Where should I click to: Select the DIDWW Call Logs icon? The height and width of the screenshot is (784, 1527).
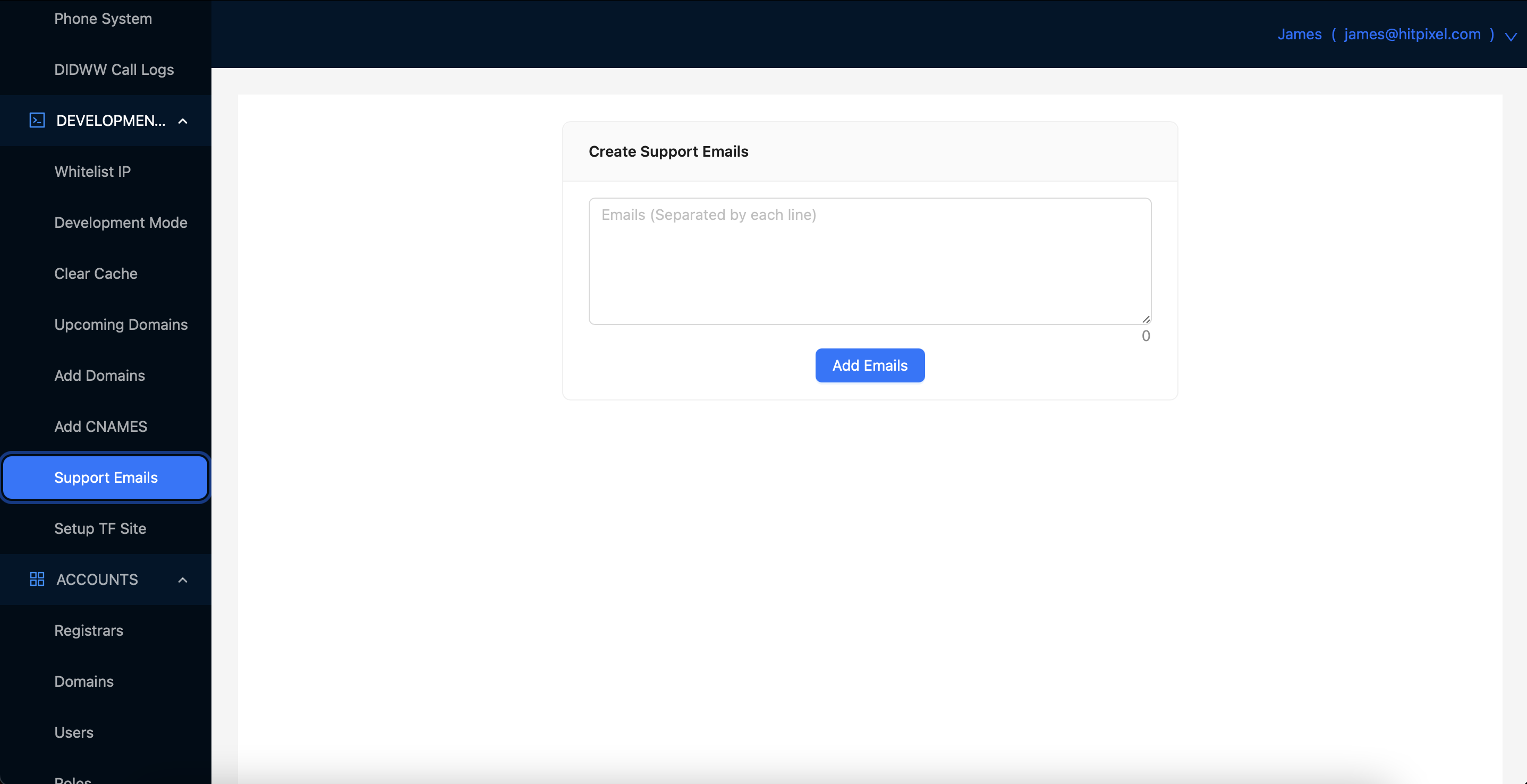[x=114, y=69]
